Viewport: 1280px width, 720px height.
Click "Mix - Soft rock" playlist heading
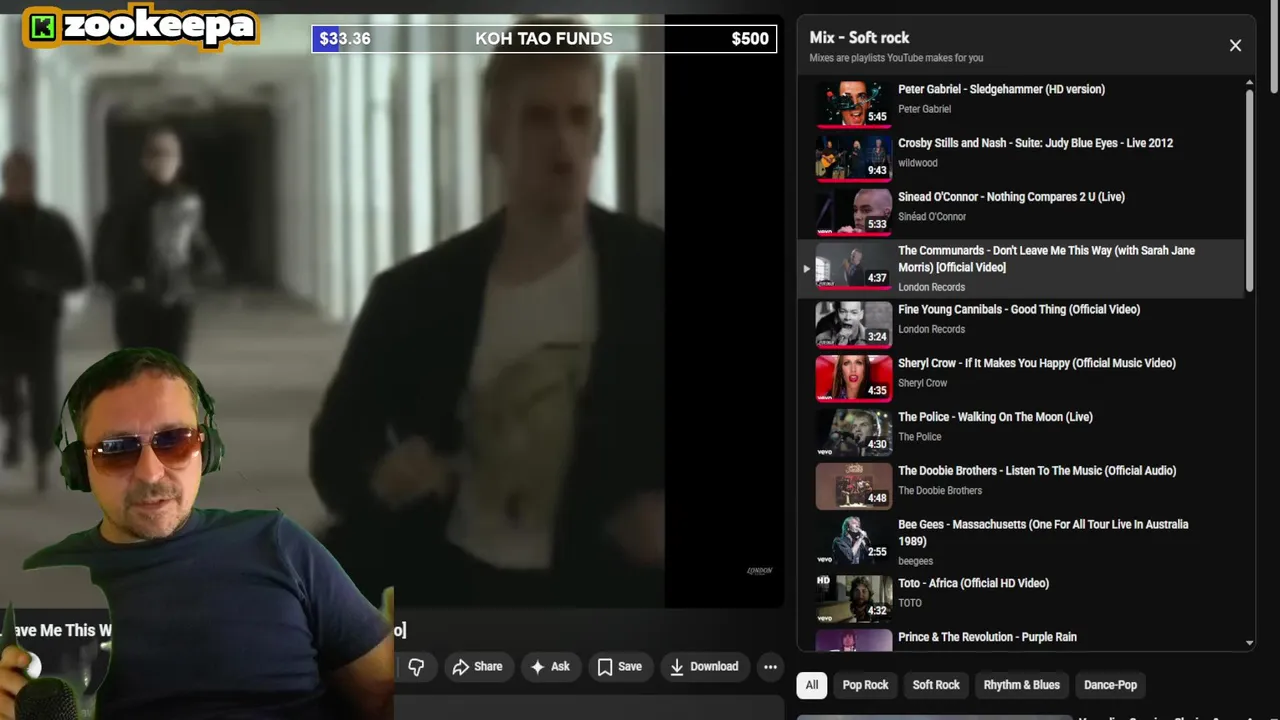coord(859,38)
